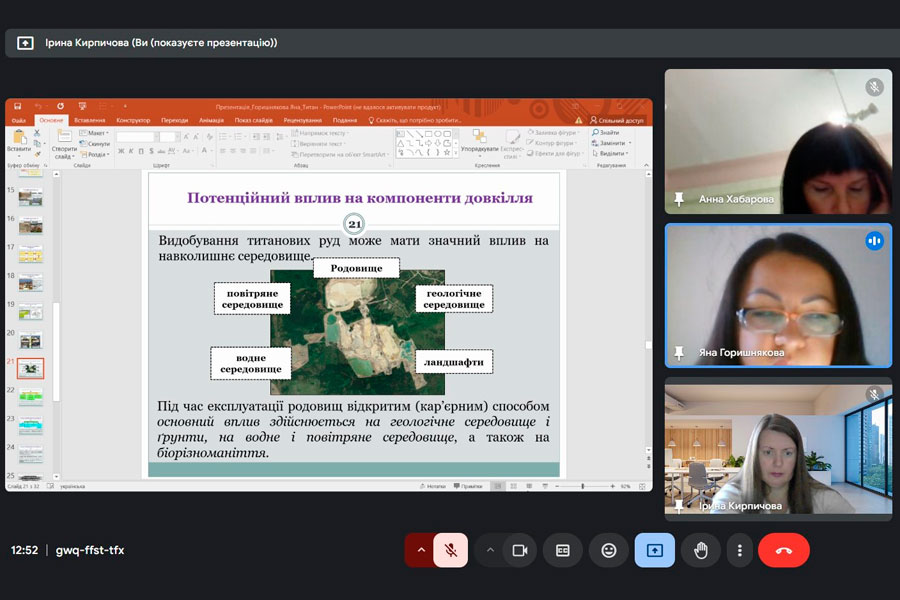Select slide 22 thumbnail in slide panel

[x=31, y=395]
